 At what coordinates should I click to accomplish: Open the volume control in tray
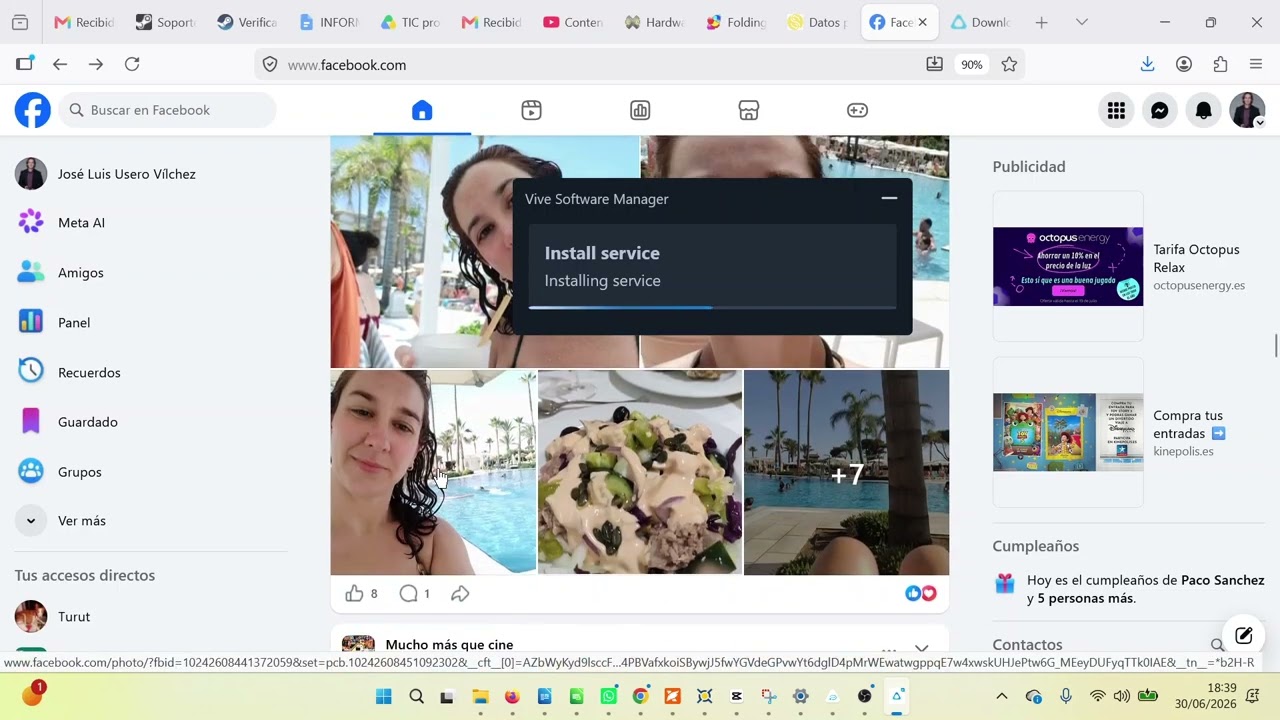[x=1122, y=697]
